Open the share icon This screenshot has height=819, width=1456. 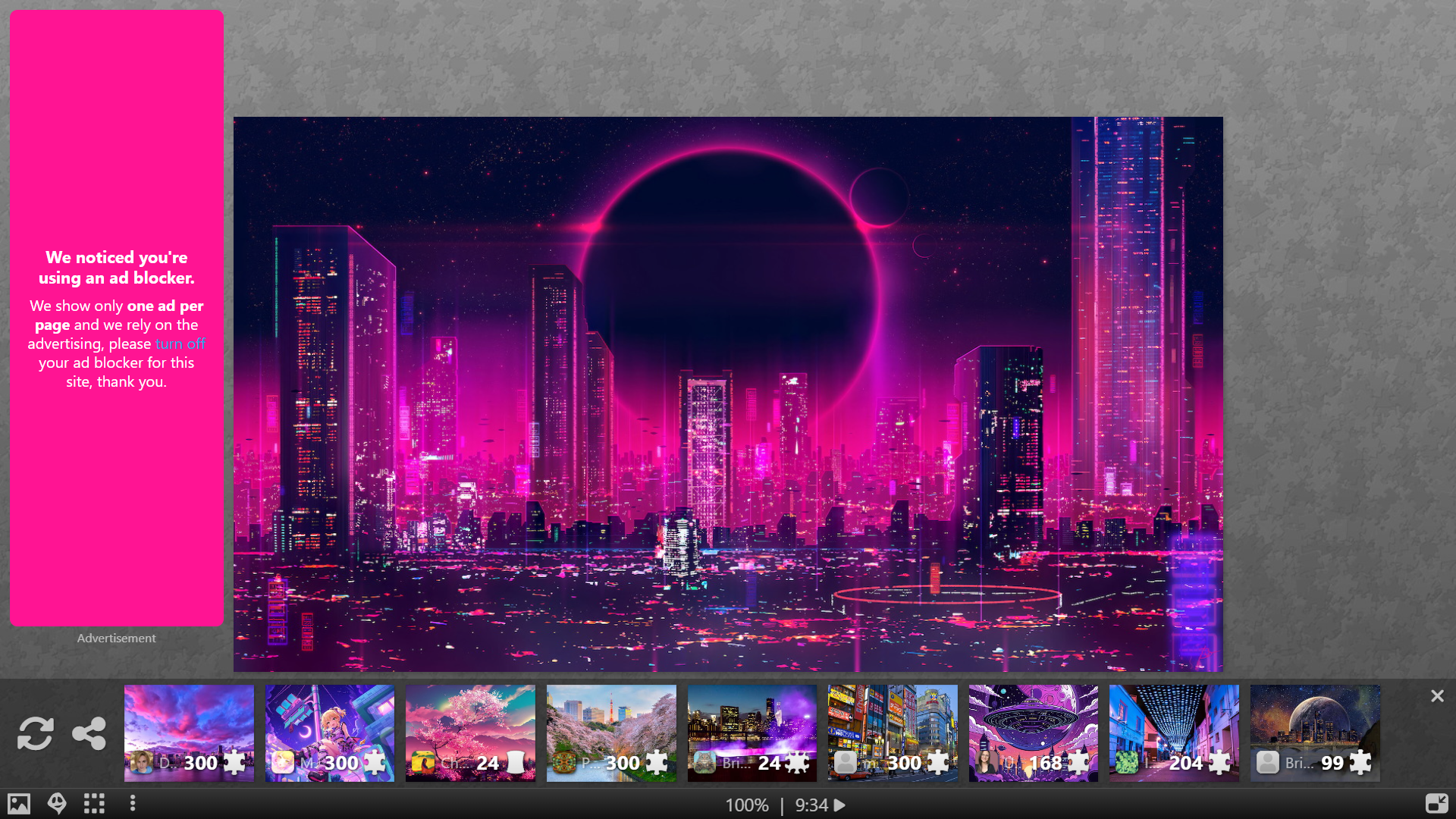[89, 733]
